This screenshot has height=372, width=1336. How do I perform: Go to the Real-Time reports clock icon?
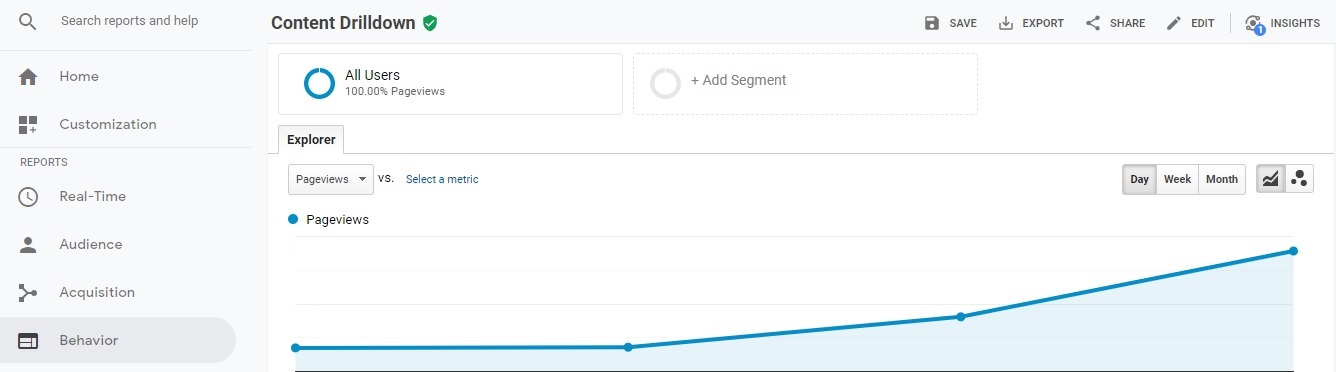click(x=28, y=197)
